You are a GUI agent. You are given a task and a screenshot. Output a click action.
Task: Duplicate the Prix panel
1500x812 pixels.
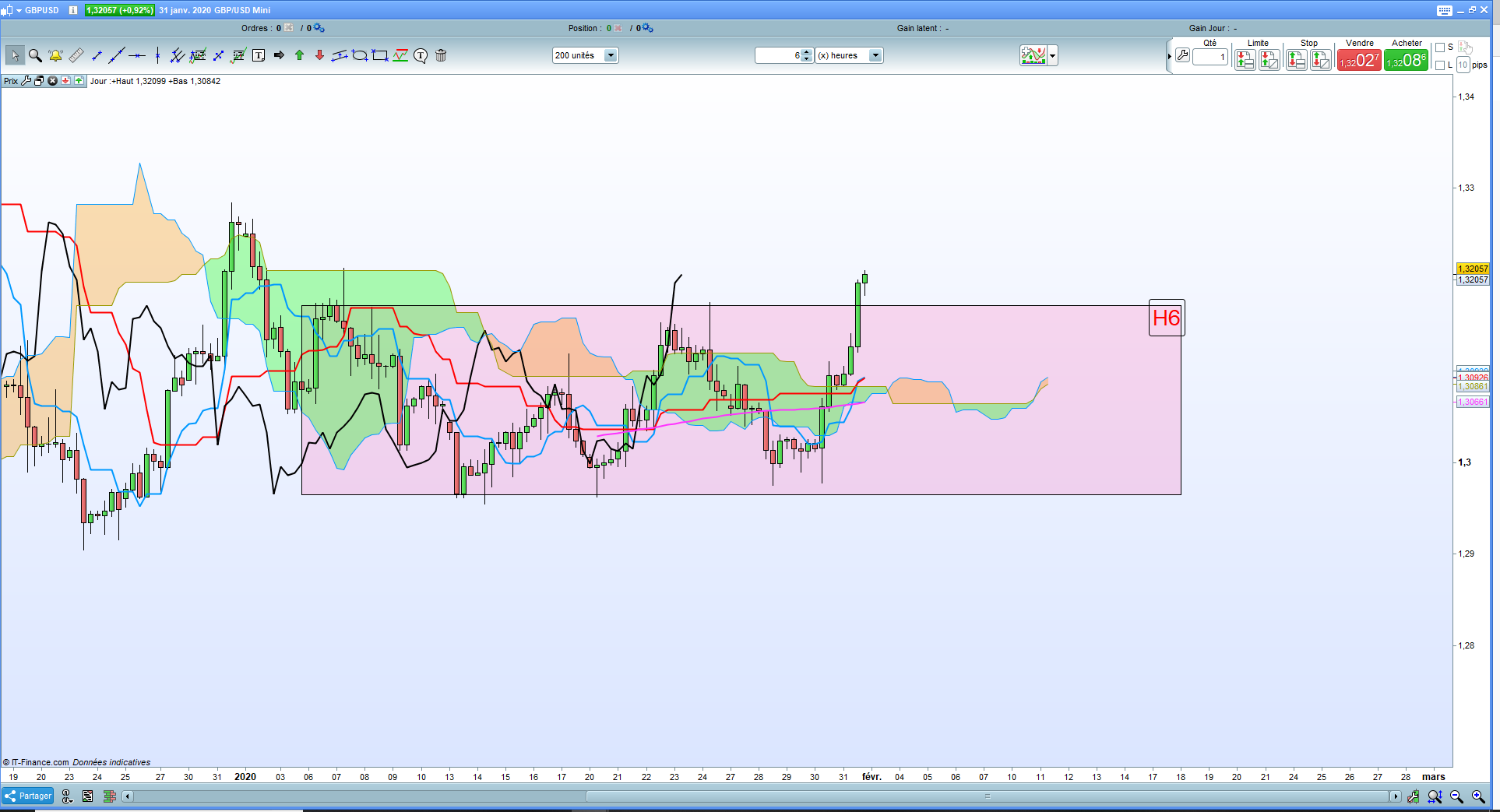click(x=39, y=81)
